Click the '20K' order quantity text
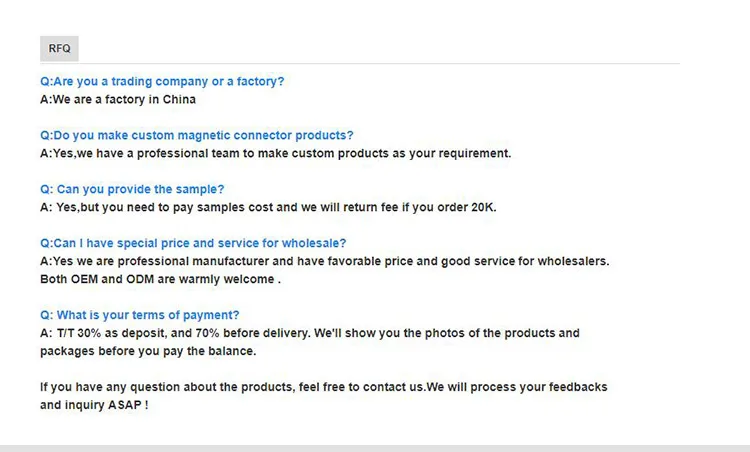 [x=482, y=207]
